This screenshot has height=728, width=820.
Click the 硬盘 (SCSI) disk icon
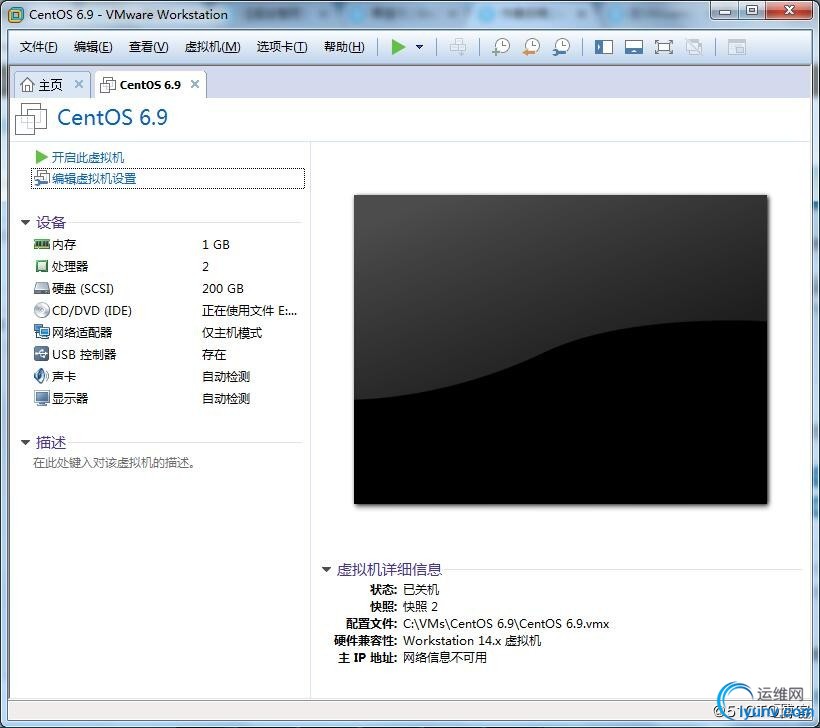[41, 288]
